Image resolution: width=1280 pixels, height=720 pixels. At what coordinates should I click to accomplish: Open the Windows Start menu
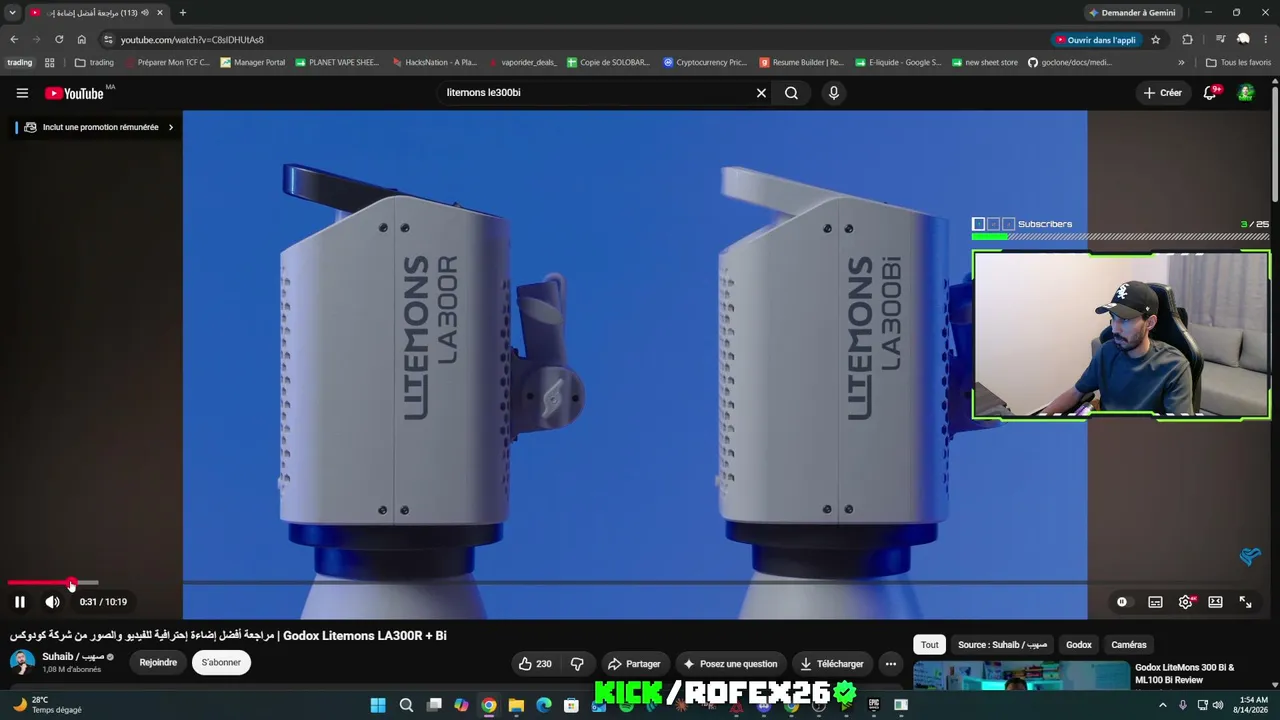pos(378,705)
